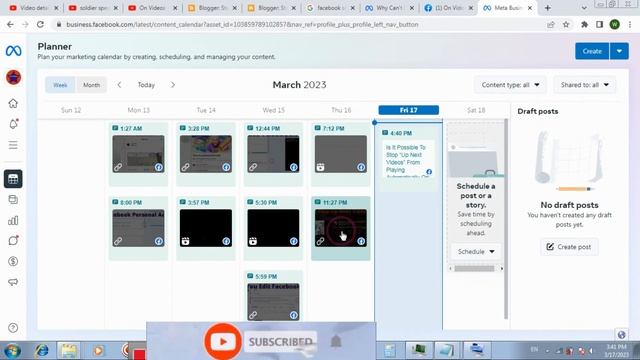The image size is (640, 360).
Task: Switch to first Blogger tab
Action: pyautogui.click(x=211, y=8)
